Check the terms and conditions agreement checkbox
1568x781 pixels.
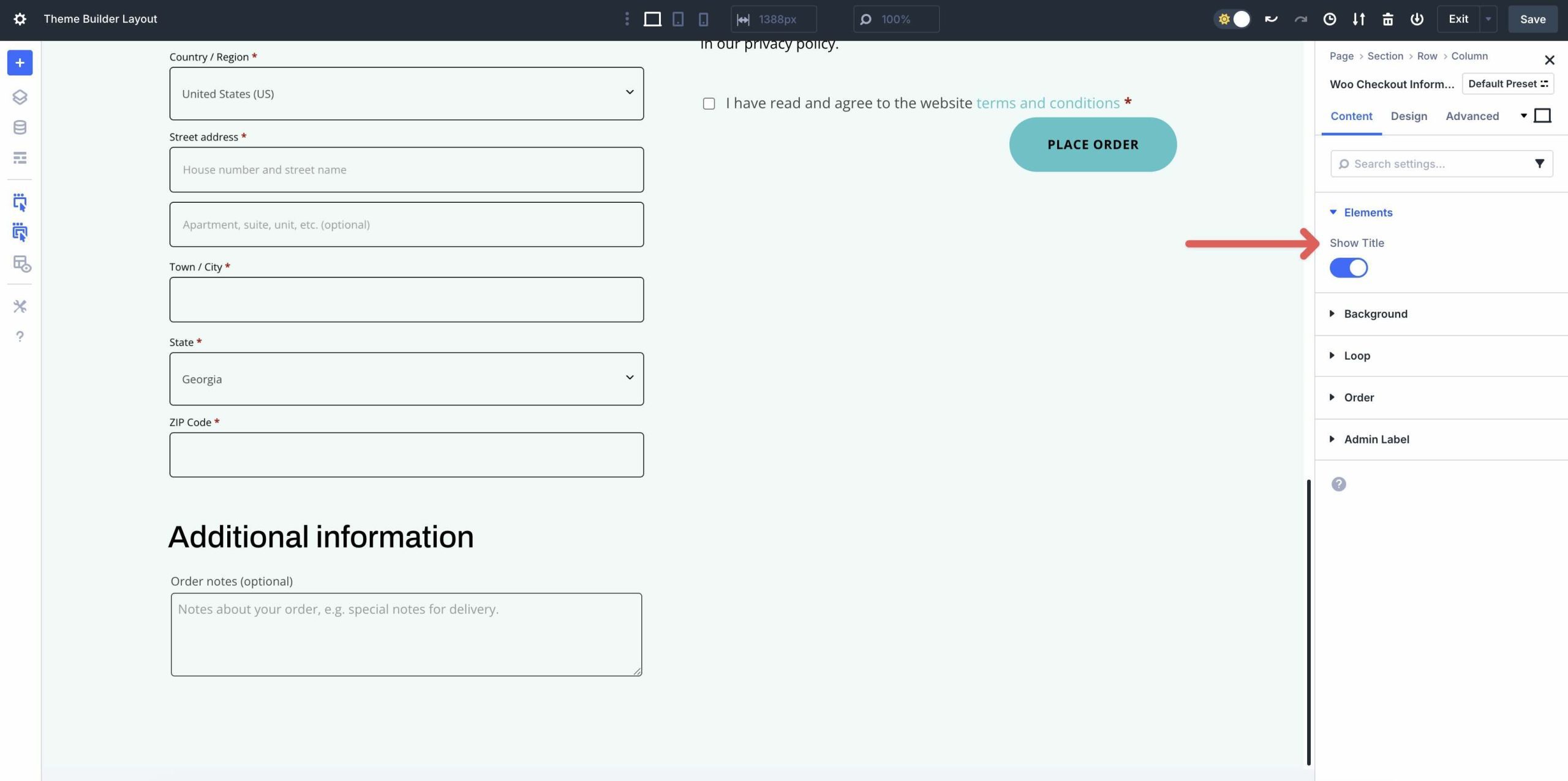[709, 104]
